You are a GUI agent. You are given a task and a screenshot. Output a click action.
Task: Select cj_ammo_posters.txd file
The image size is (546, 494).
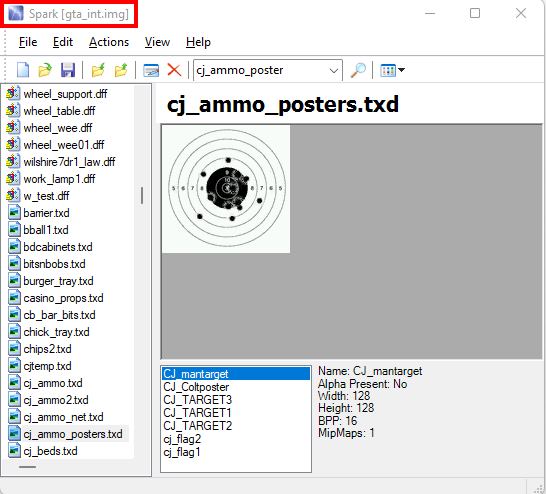point(73,434)
